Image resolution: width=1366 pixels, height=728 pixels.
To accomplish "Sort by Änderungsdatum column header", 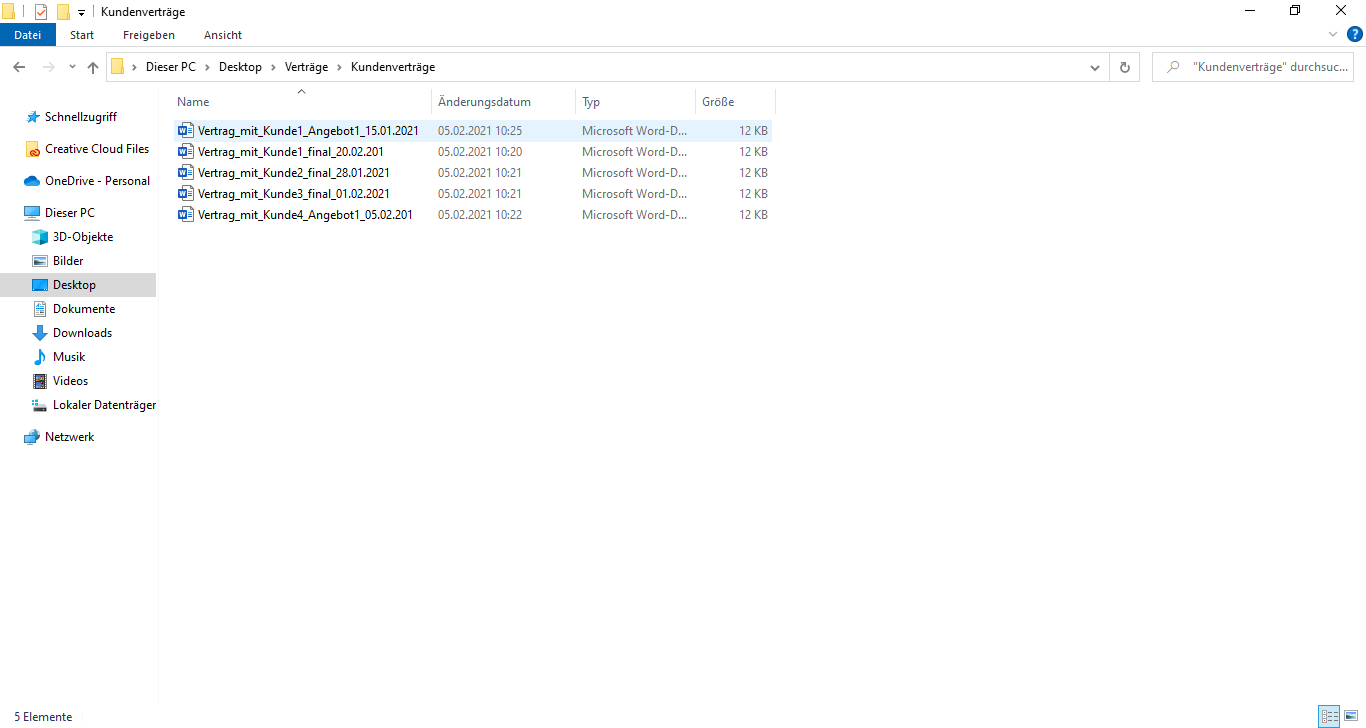I will (504, 102).
